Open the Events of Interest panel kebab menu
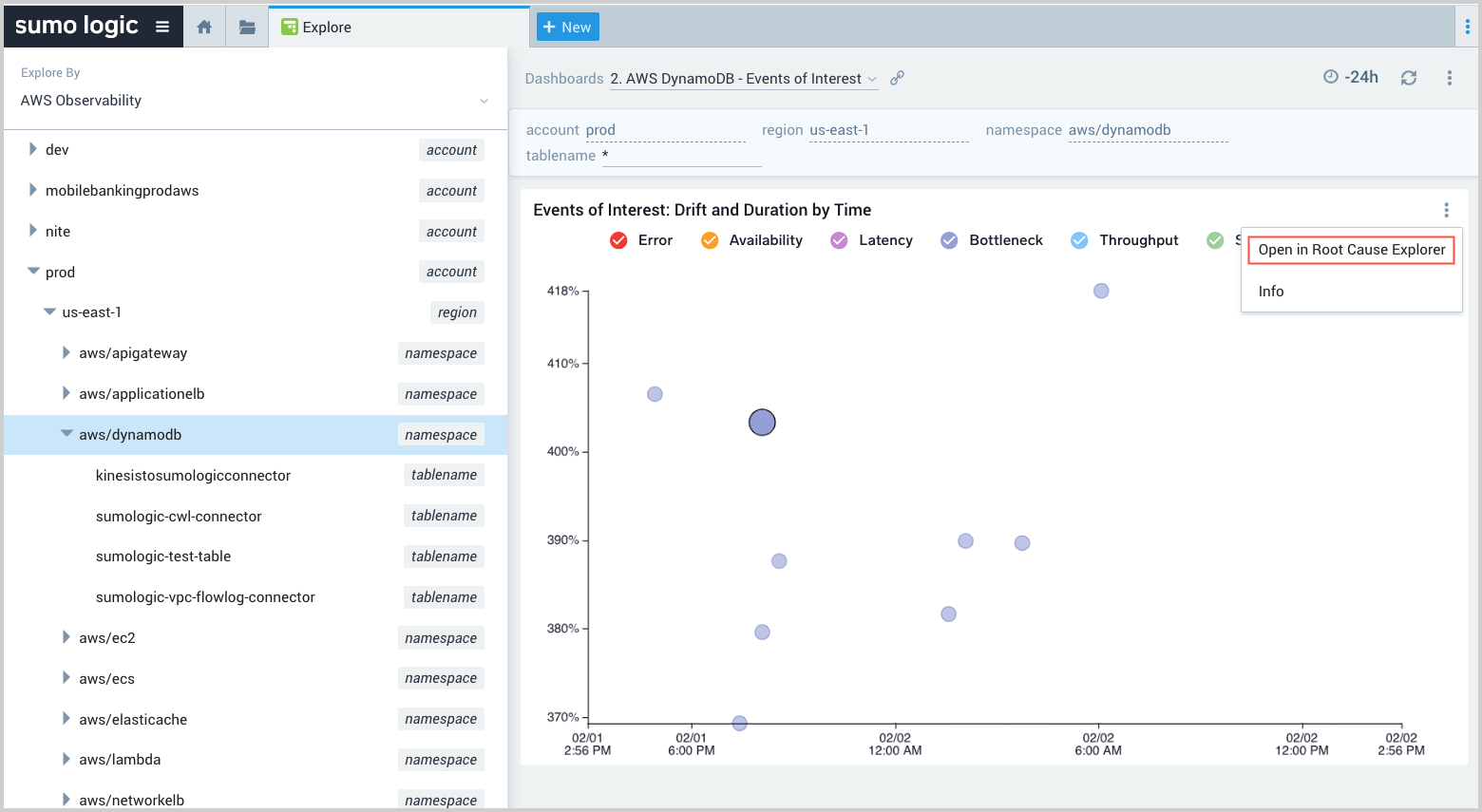Viewport: 1482px width, 812px height. (x=1447, y=210)
